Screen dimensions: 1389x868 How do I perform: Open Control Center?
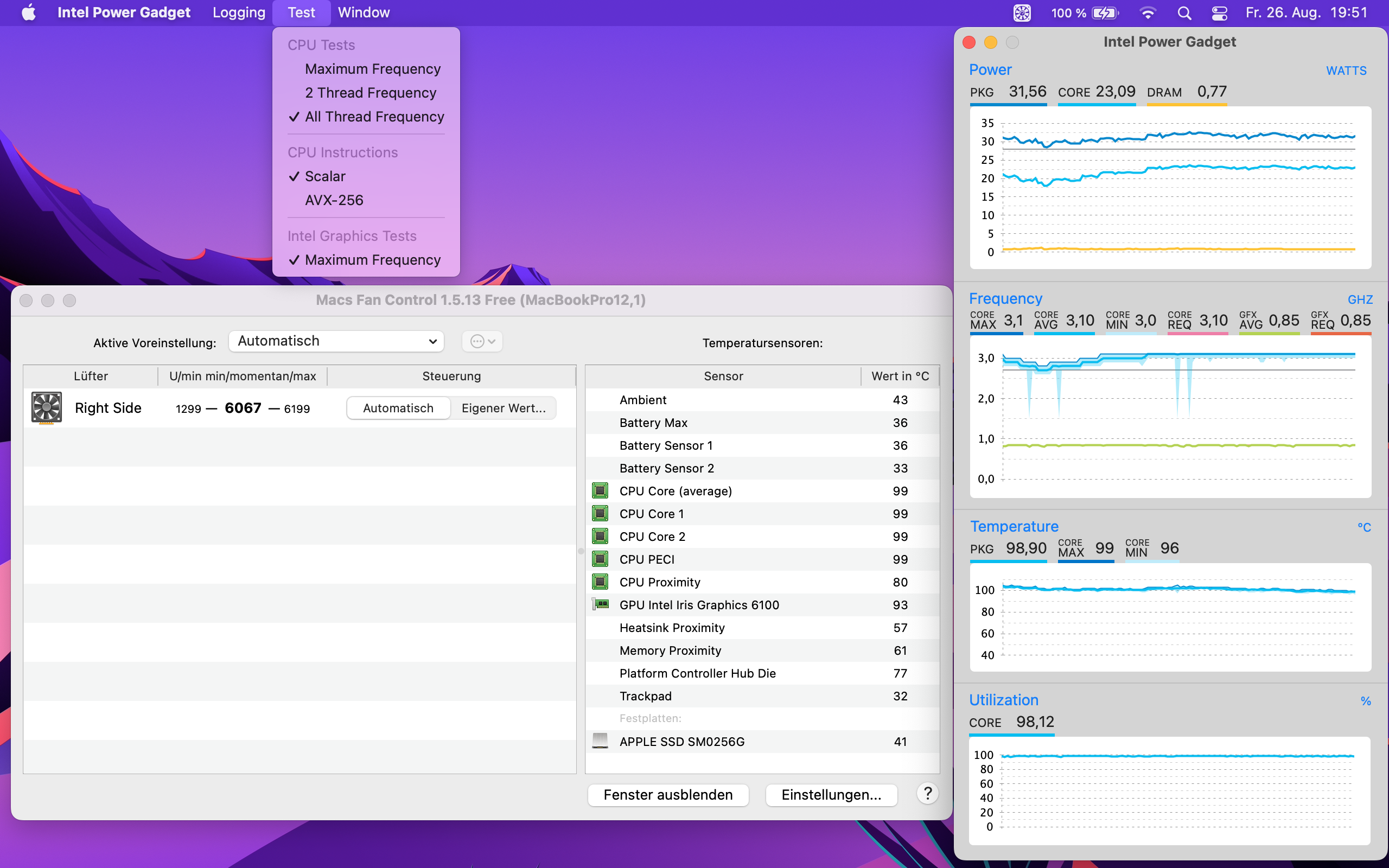click(x=1219, y=12)
